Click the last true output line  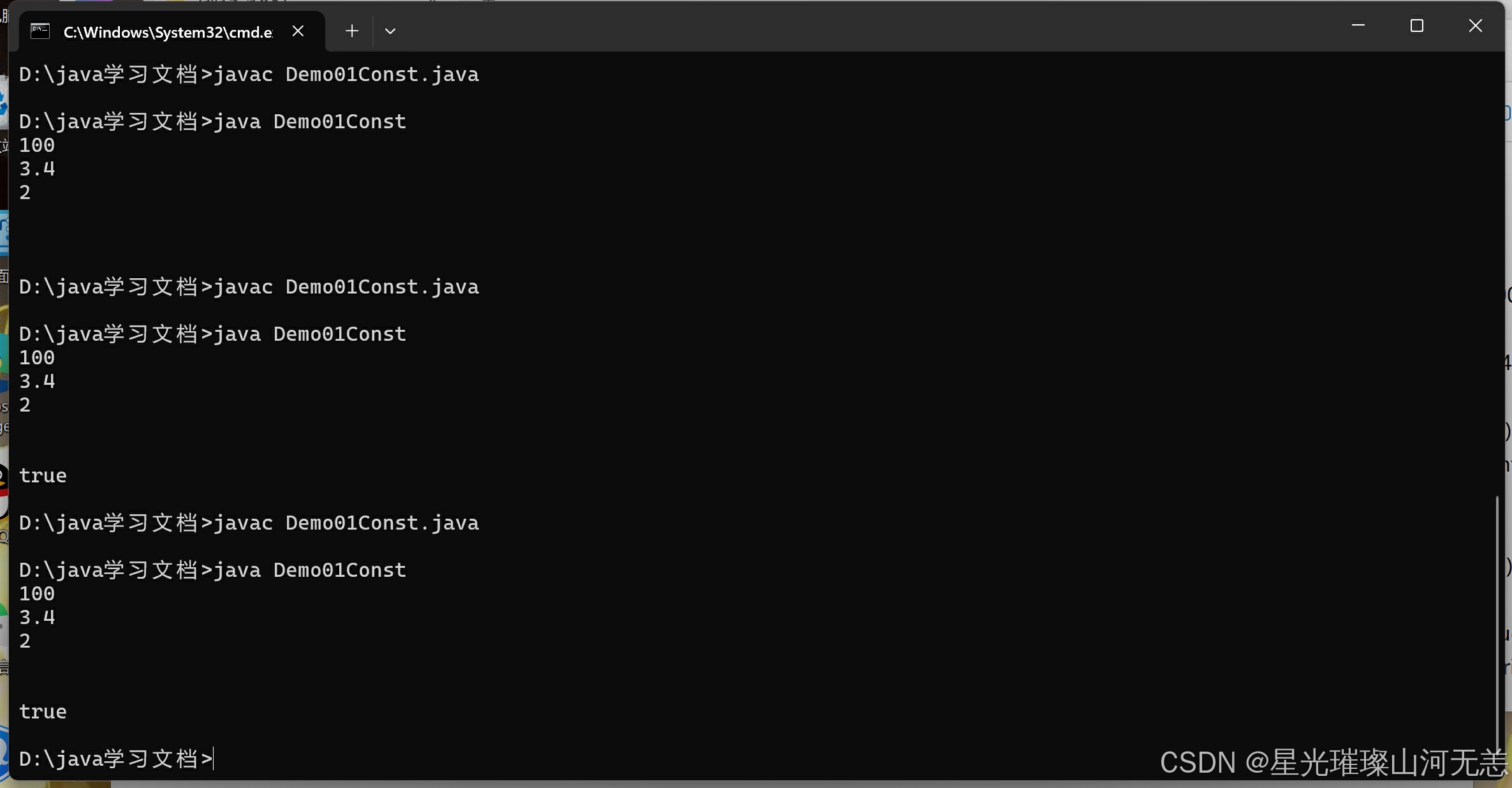[43, 712]
